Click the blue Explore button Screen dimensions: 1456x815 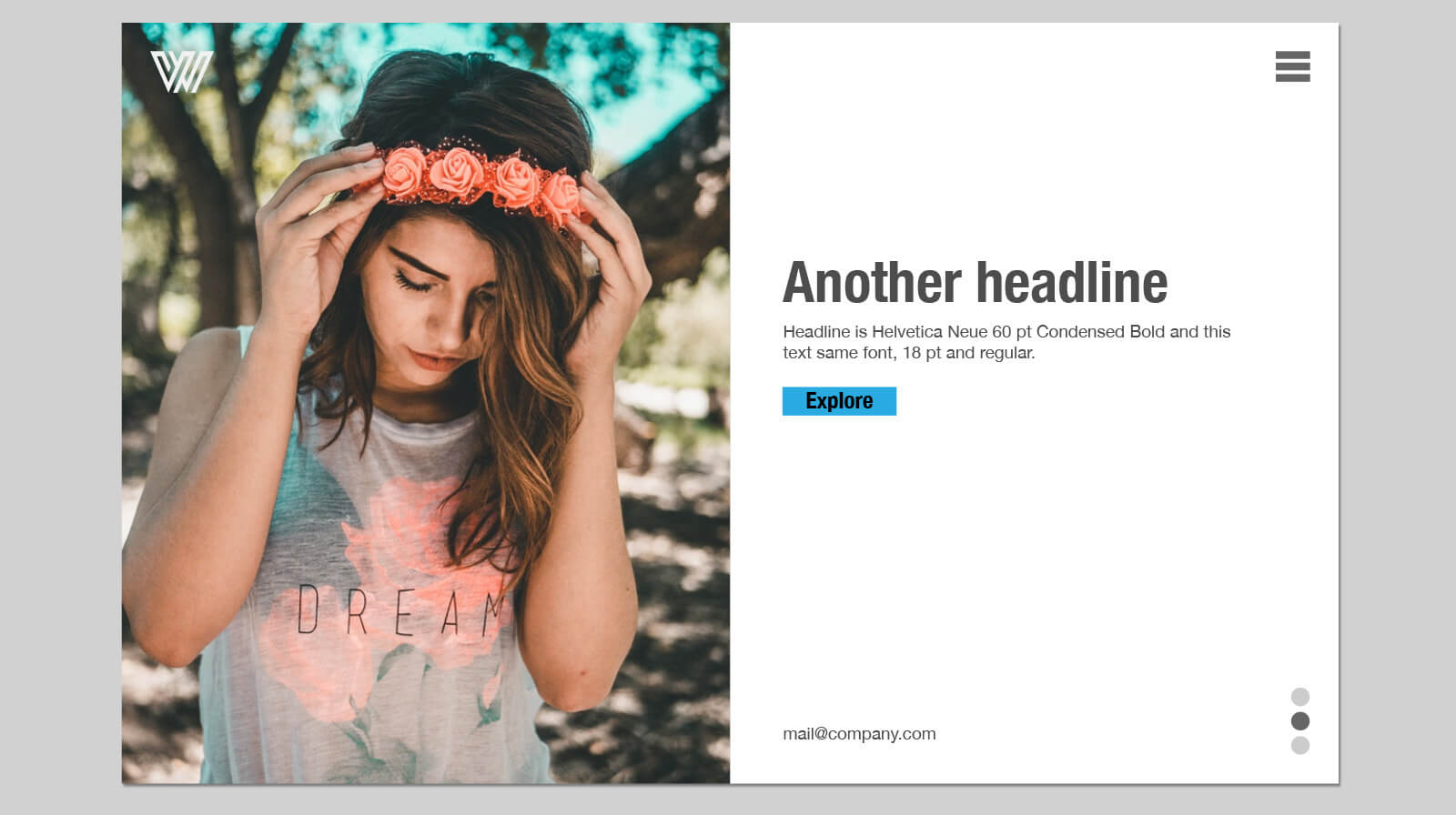(x=839, y=401)
